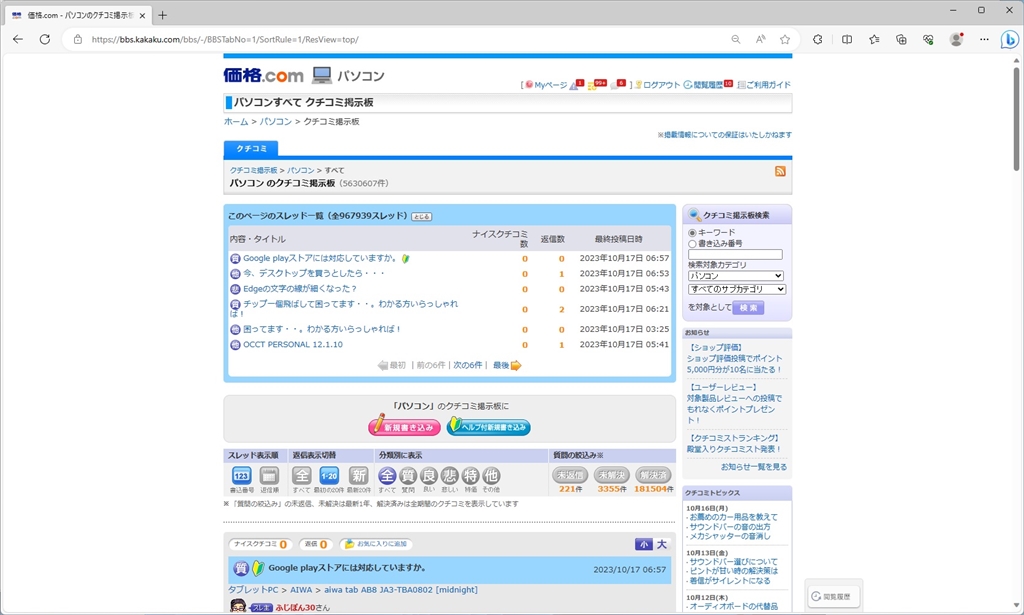Screen dimensions: 1024x615
Task: Click the 検索 button
Action: pyautogui.click(x=748, y=308)
